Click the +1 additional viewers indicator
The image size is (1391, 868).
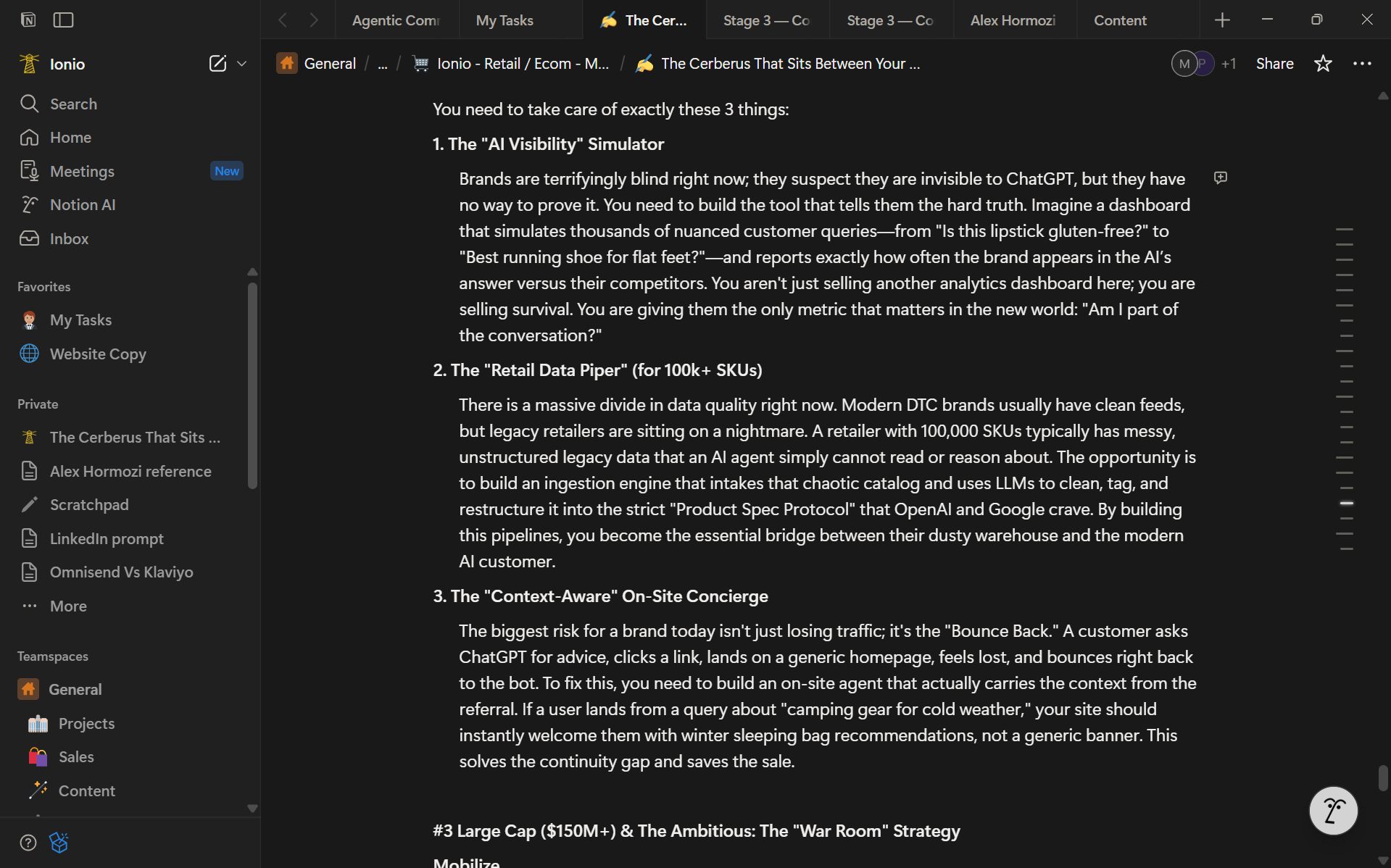1229,64
